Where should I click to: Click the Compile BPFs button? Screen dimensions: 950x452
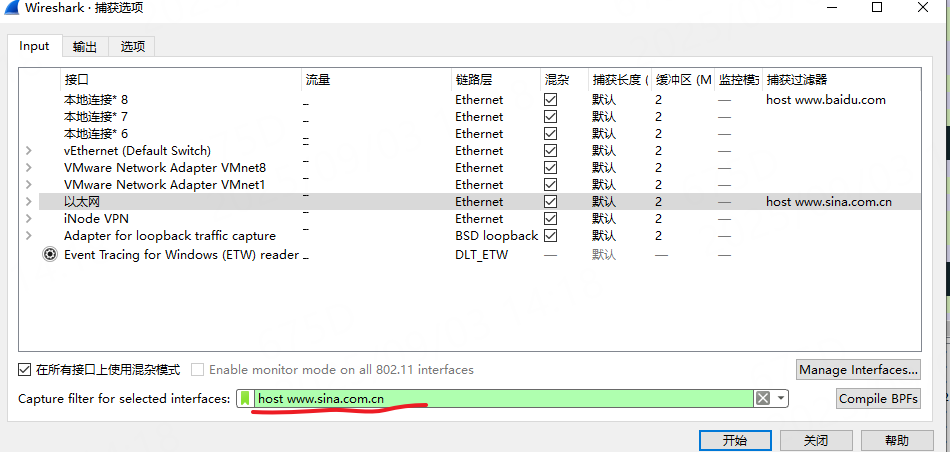pos(879,399)
